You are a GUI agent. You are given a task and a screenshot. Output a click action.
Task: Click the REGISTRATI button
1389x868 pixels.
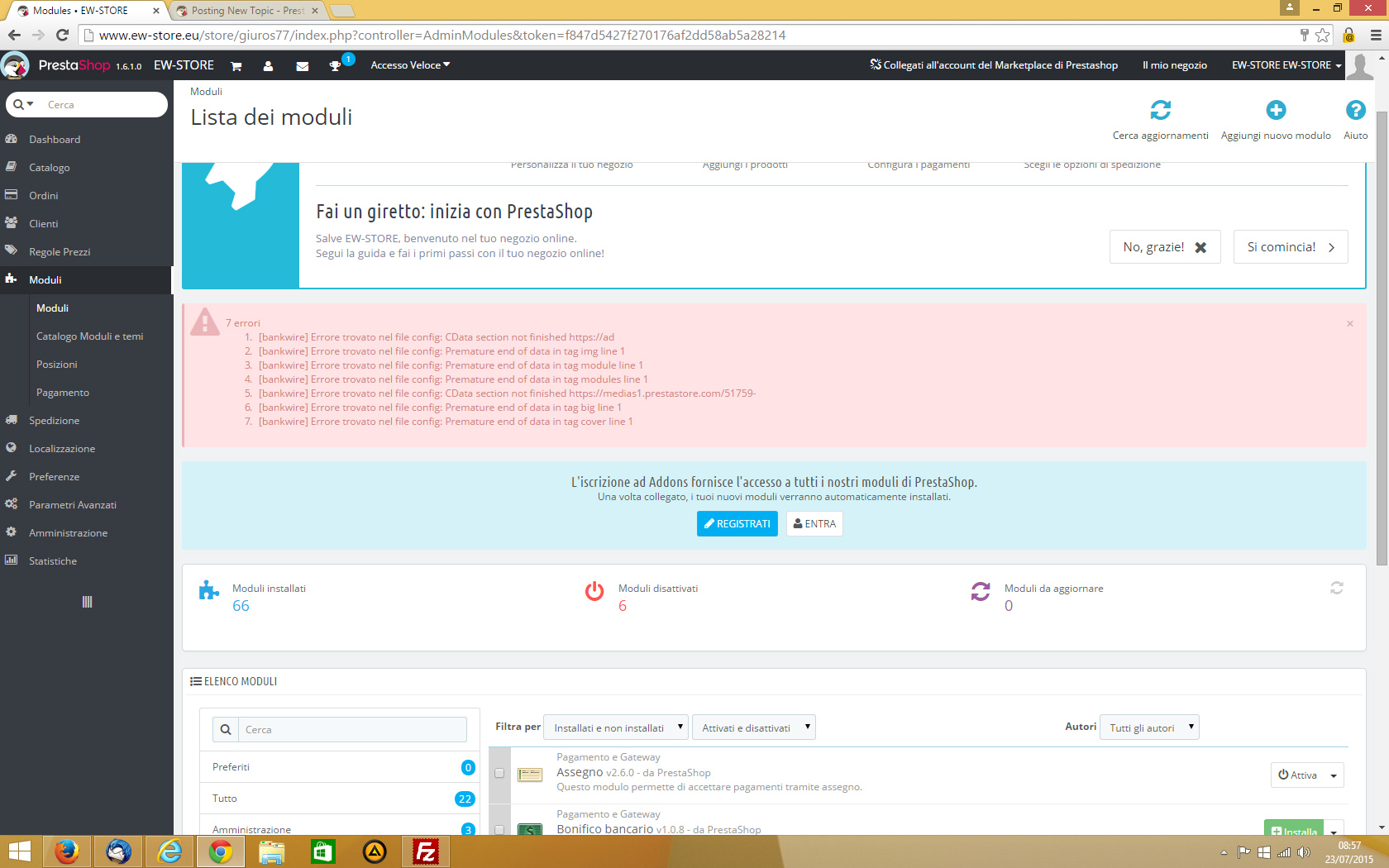737,524
